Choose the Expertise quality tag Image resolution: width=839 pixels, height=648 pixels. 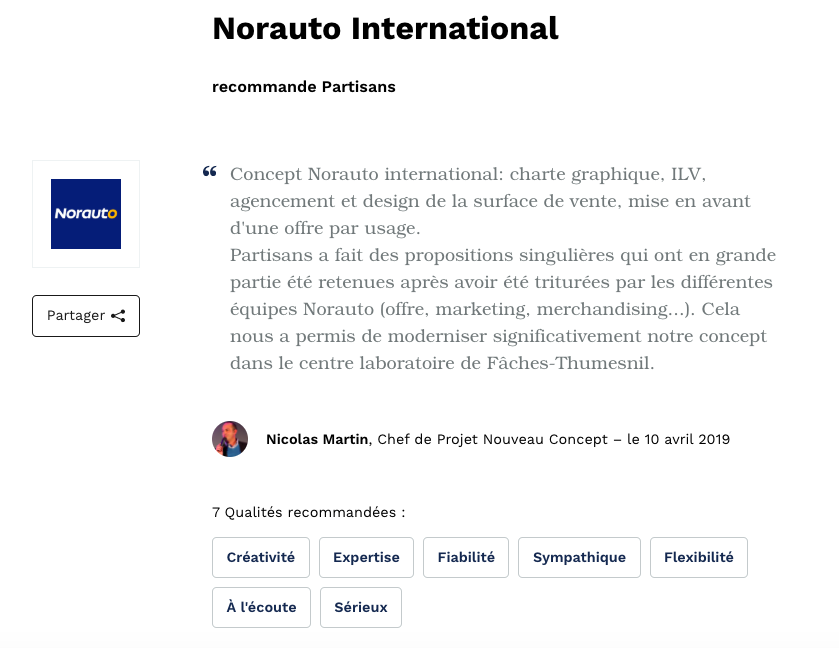click(366, 558)
